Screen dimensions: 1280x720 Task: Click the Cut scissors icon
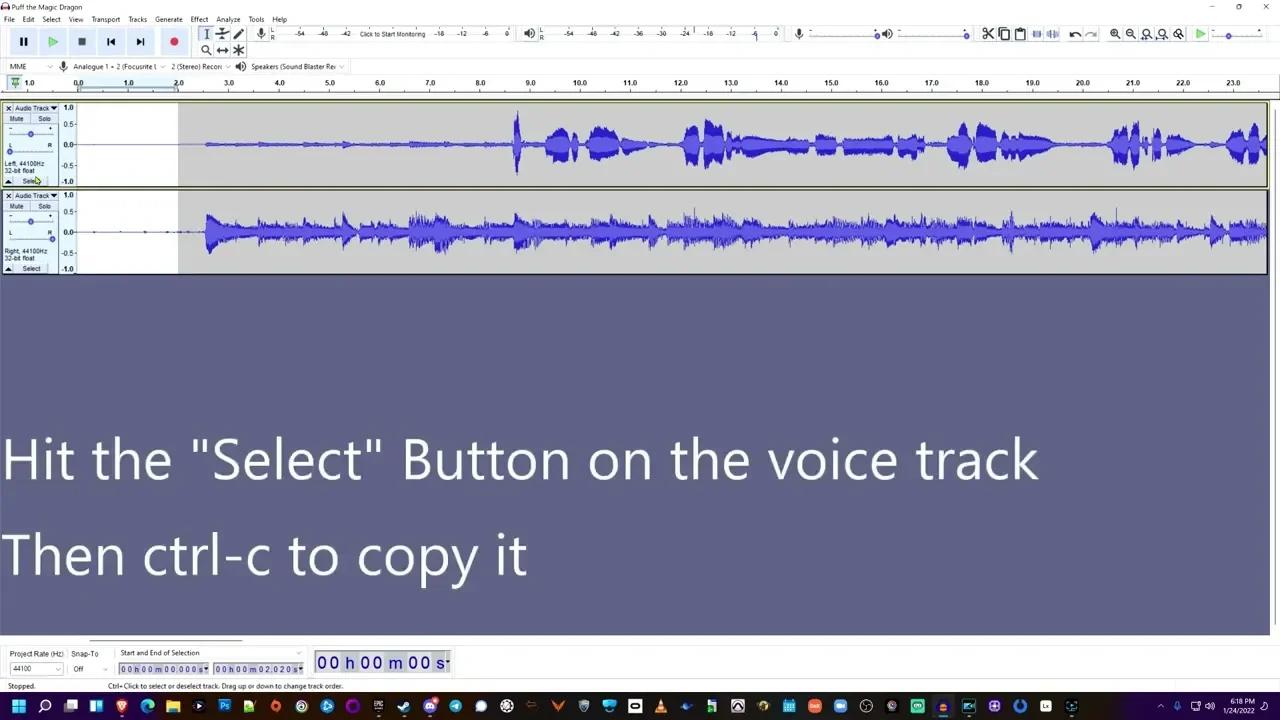coord(988,34)
